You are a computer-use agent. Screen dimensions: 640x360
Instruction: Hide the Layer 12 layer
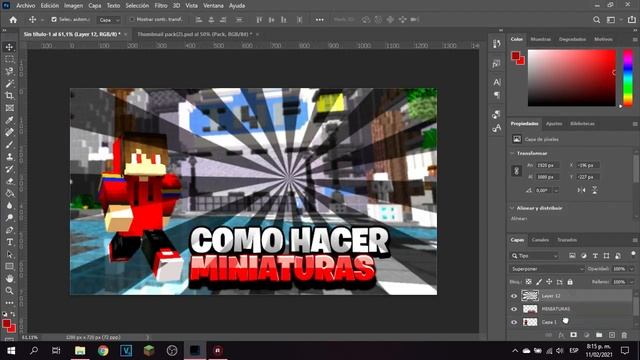514,296
